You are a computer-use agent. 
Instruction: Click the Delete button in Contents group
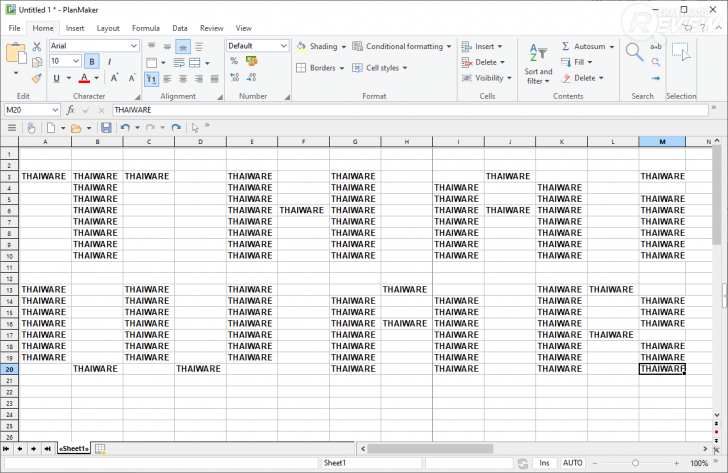click(x=582, y=78)
